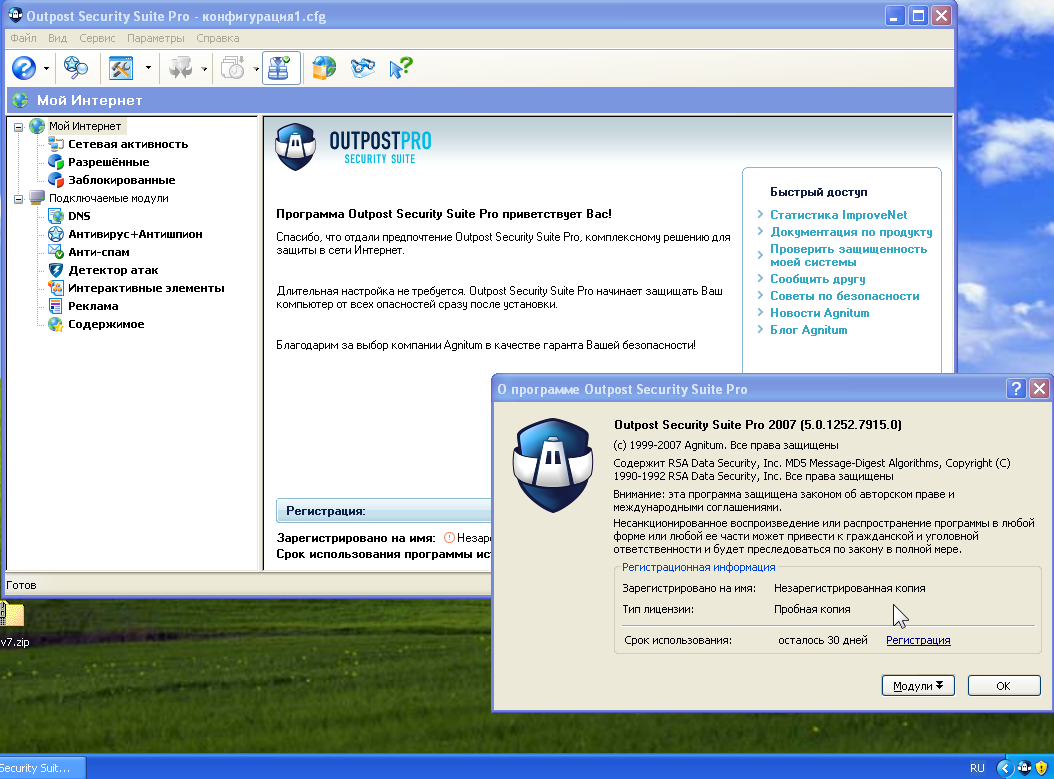The image size is (1054, 779).
Task: Collapse the Мой Интернет tree node
Action: [x=19, y=126]
